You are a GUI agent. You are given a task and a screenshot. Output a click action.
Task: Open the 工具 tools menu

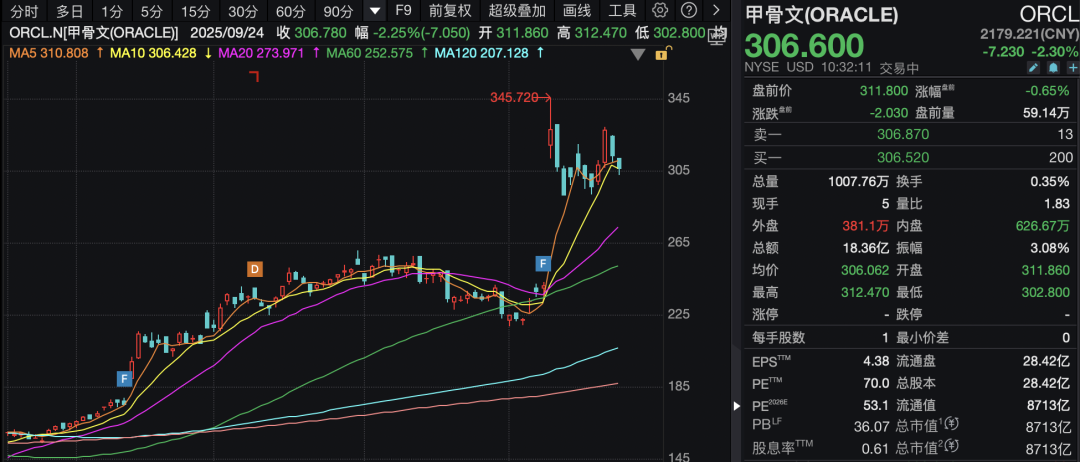(623, 10)
